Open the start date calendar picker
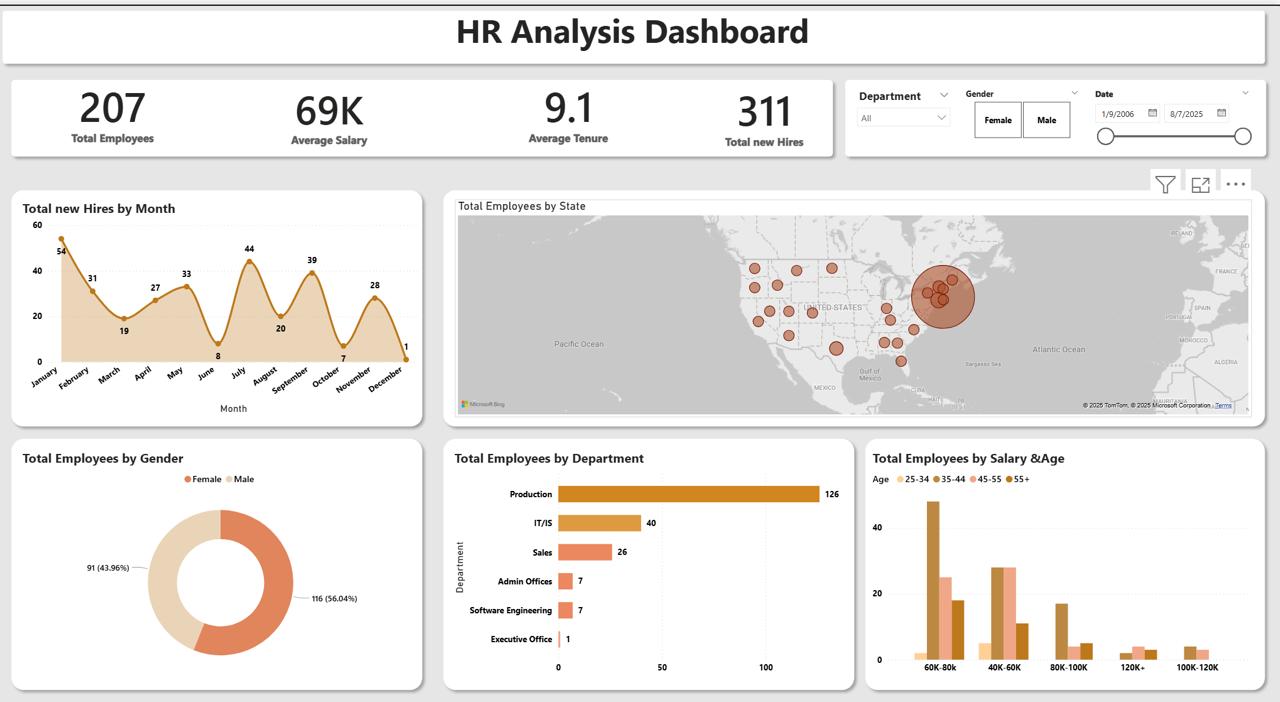Image resolution: width=1280 pixels, height=702 pixels. pyautogui.click(x=1152, y=114)
